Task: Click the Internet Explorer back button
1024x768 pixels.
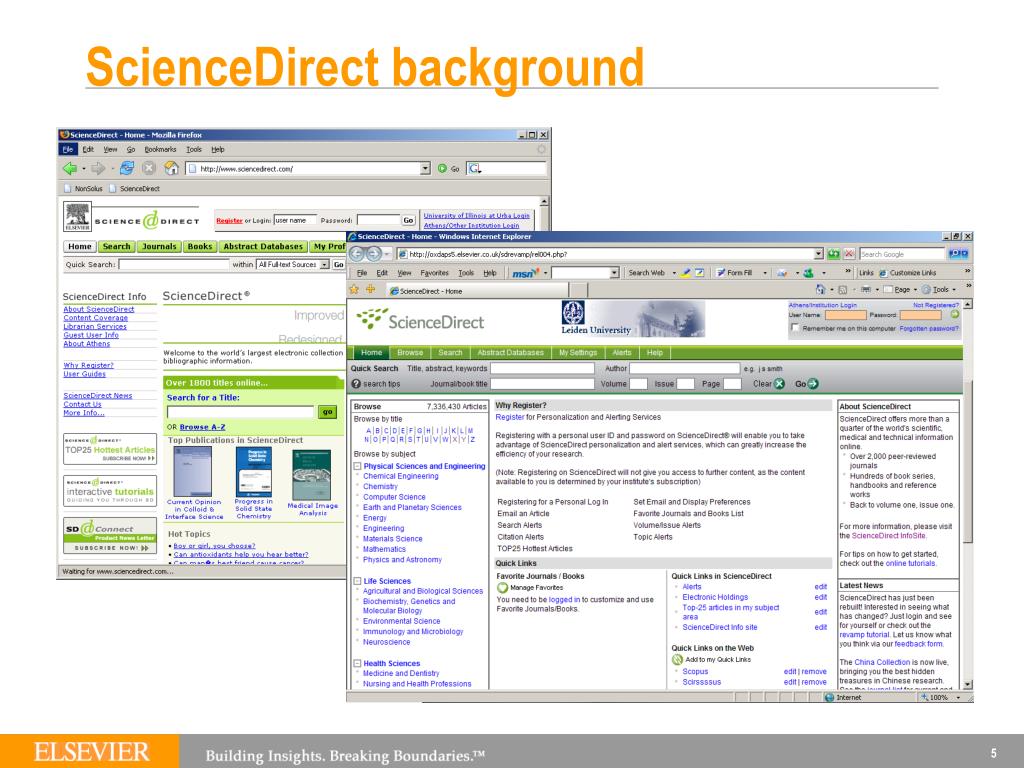Action: click(x=357, y=253)
